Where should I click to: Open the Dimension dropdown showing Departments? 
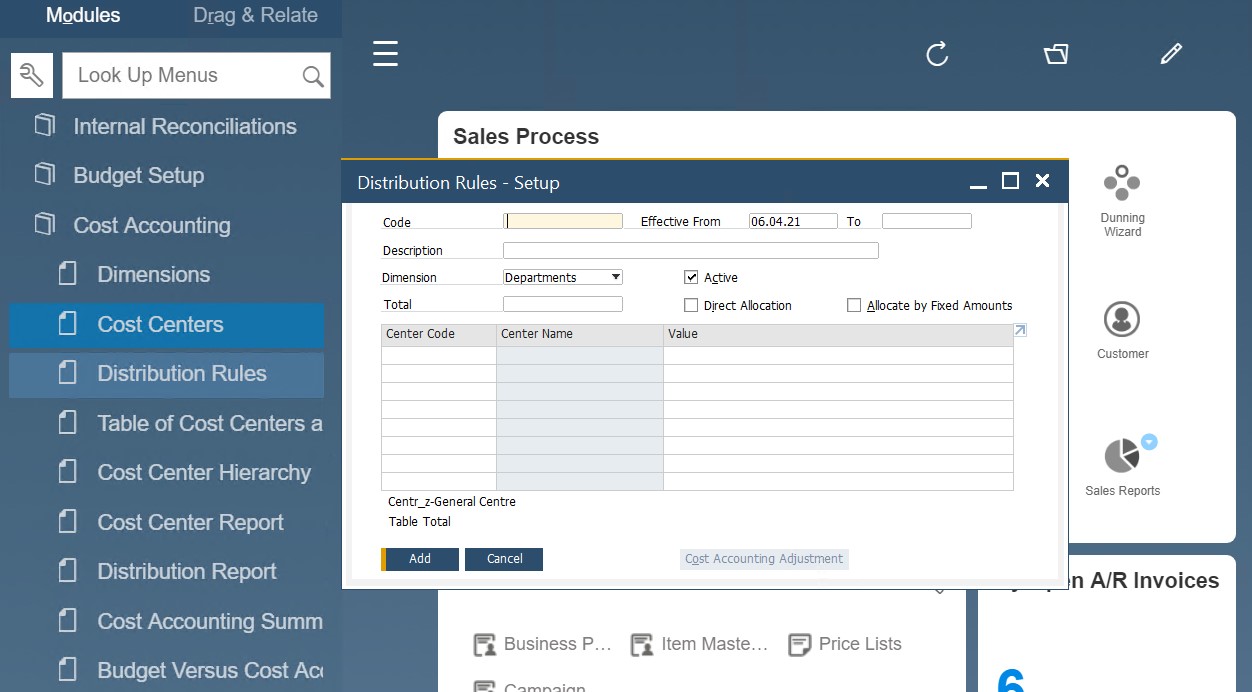click(562, 277)
